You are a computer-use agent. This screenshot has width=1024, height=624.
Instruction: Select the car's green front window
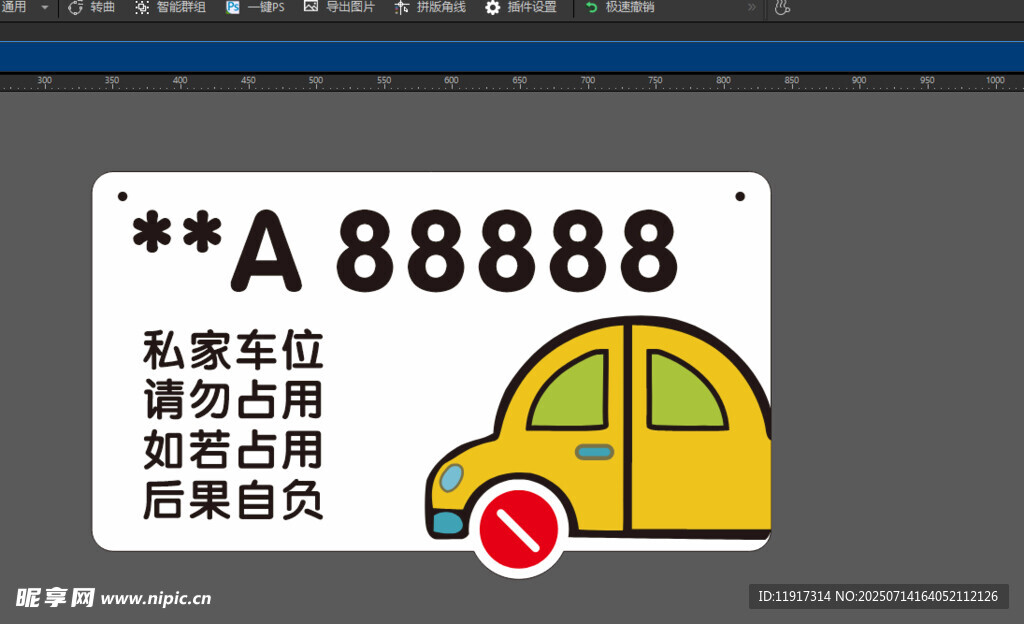point(568,392)
